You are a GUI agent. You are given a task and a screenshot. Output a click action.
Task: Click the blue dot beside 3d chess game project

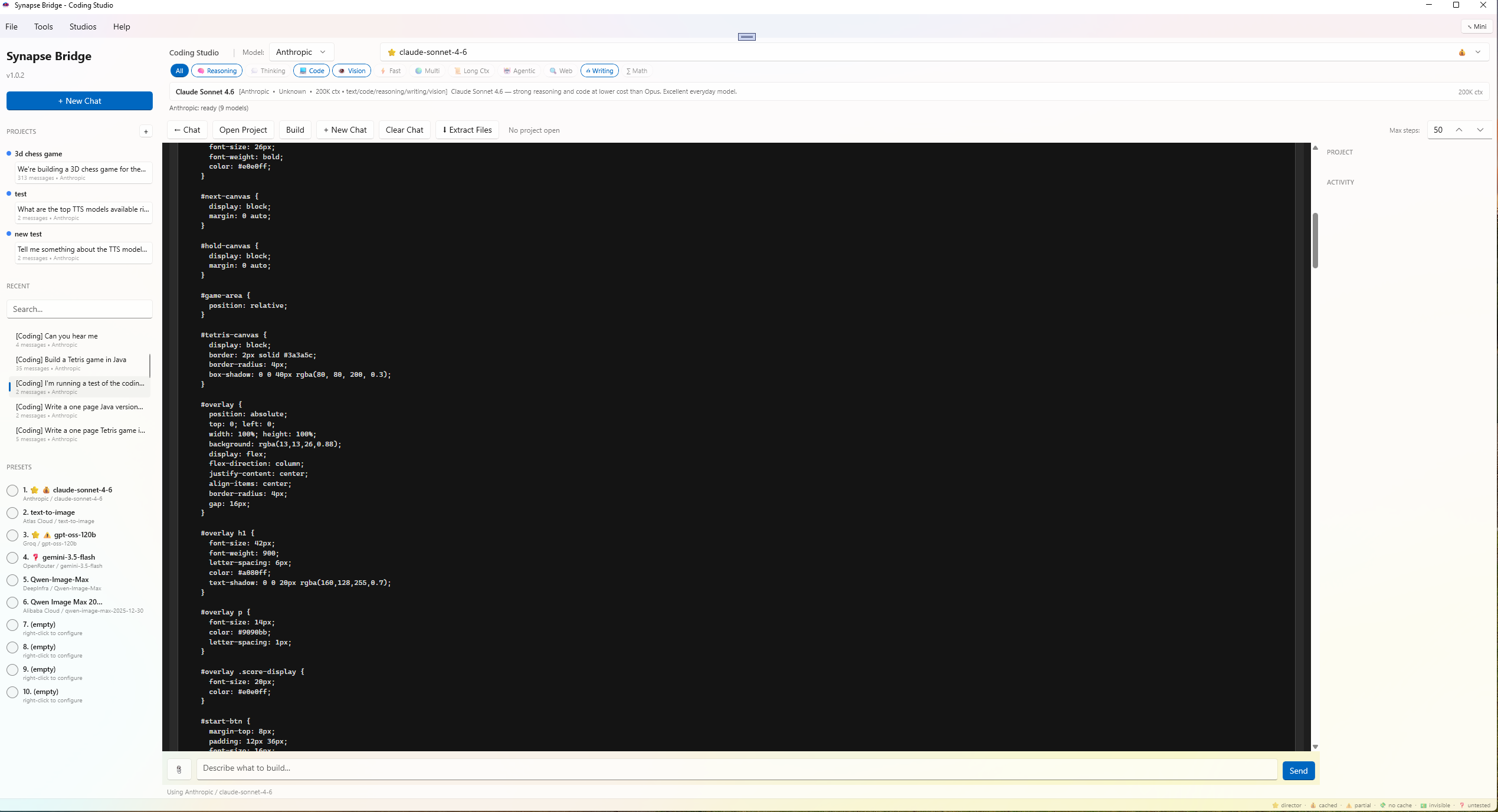[x=9, y=154]
